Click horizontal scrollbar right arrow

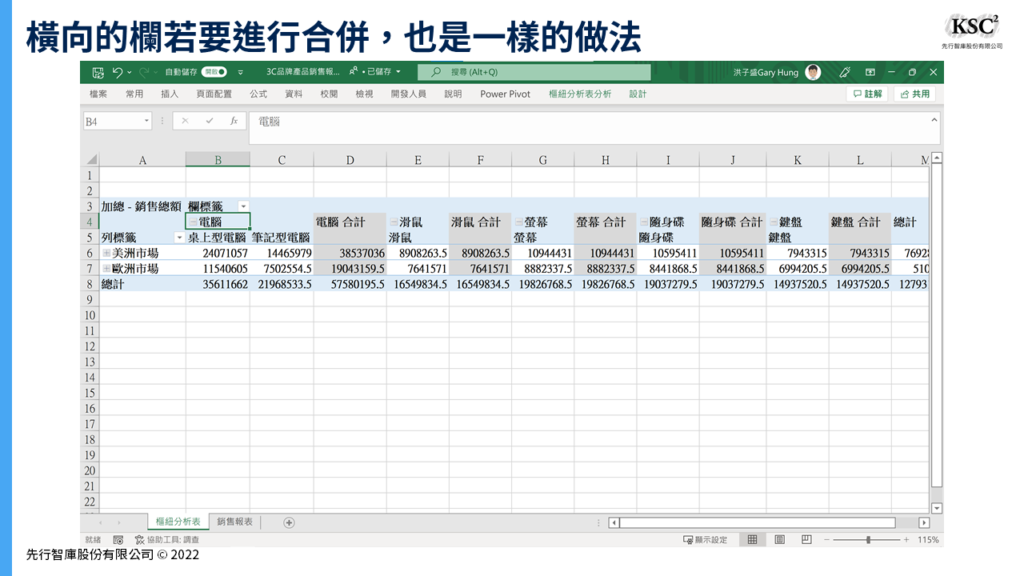924,522
